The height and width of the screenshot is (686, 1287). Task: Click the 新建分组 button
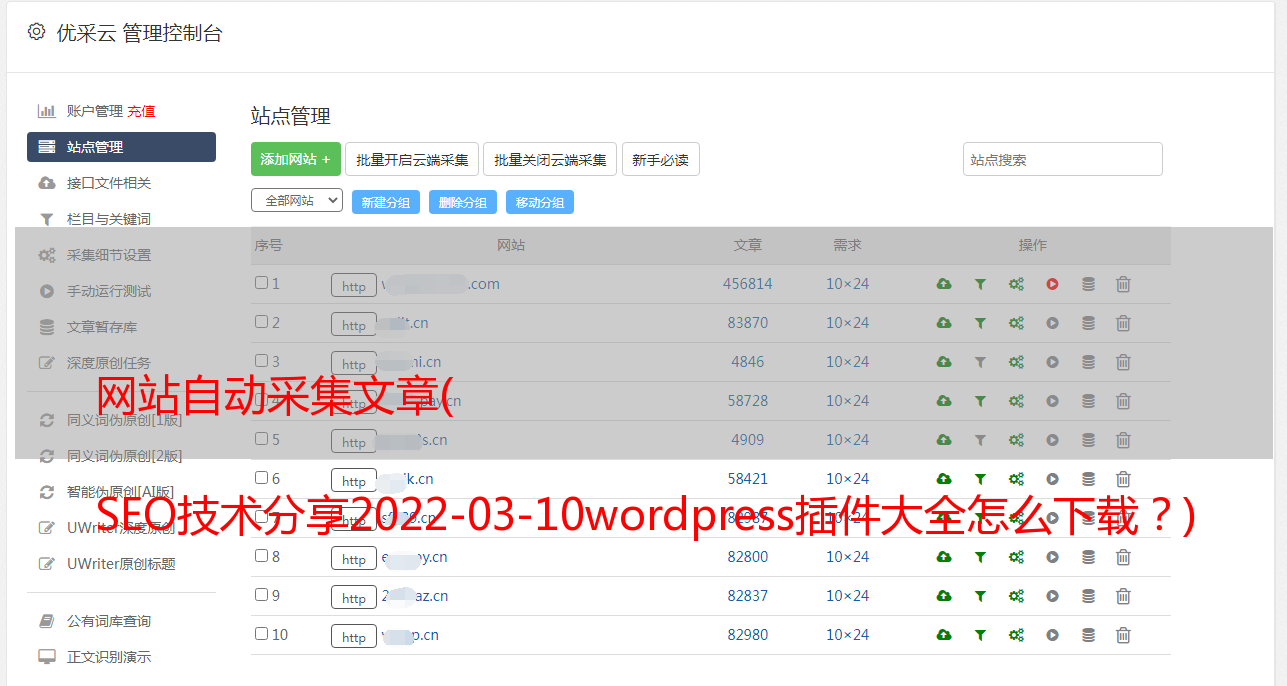(386, 202)
